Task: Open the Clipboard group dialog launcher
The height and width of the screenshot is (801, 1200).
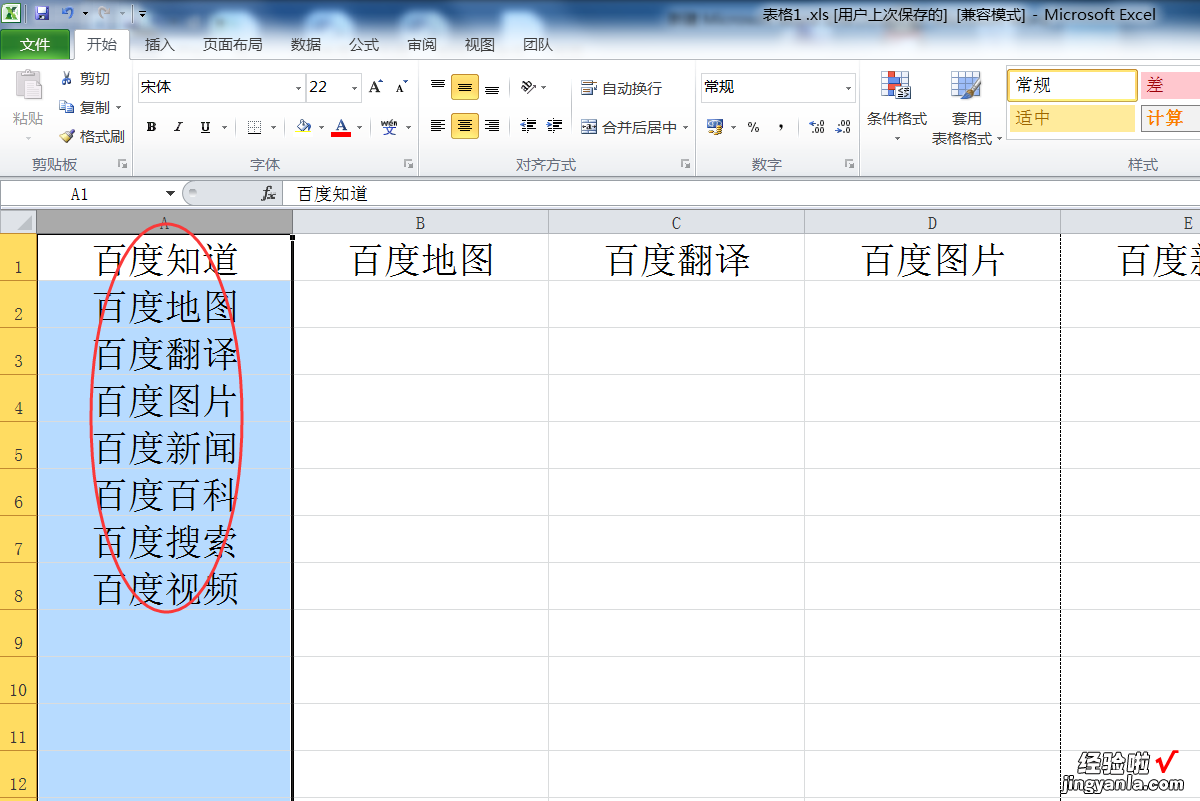Action: click(x=123, y=164)
